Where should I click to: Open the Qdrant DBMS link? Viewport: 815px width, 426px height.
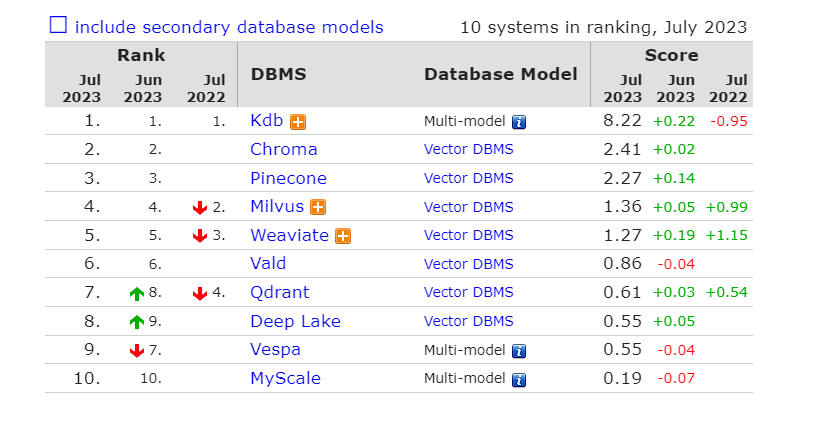[279, 293]
